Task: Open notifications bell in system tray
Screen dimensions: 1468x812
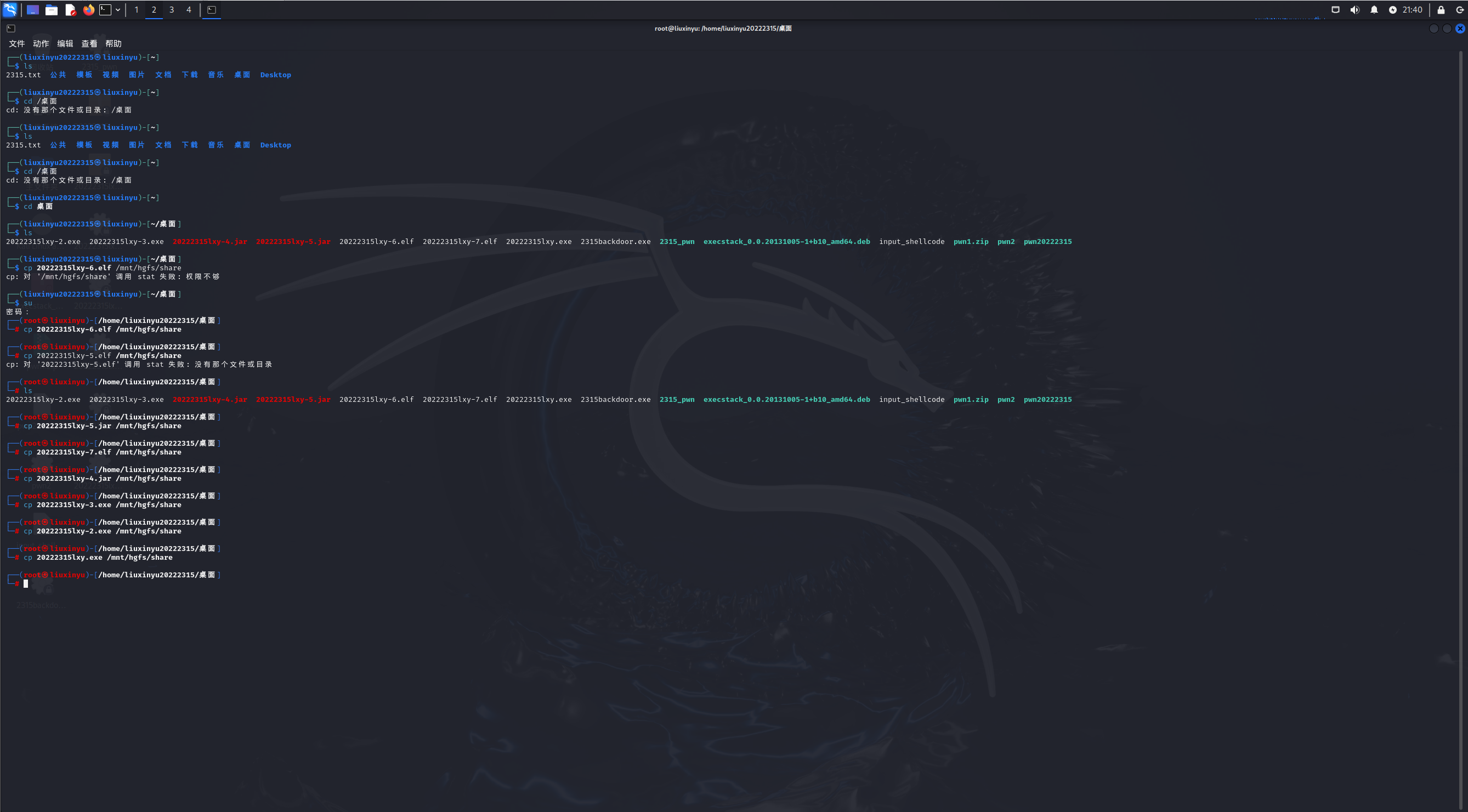Action: pyautogui.click(x=1374, y=10)
